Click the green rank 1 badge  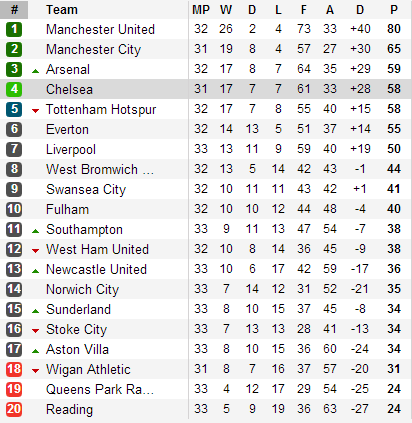coord(14,29)
